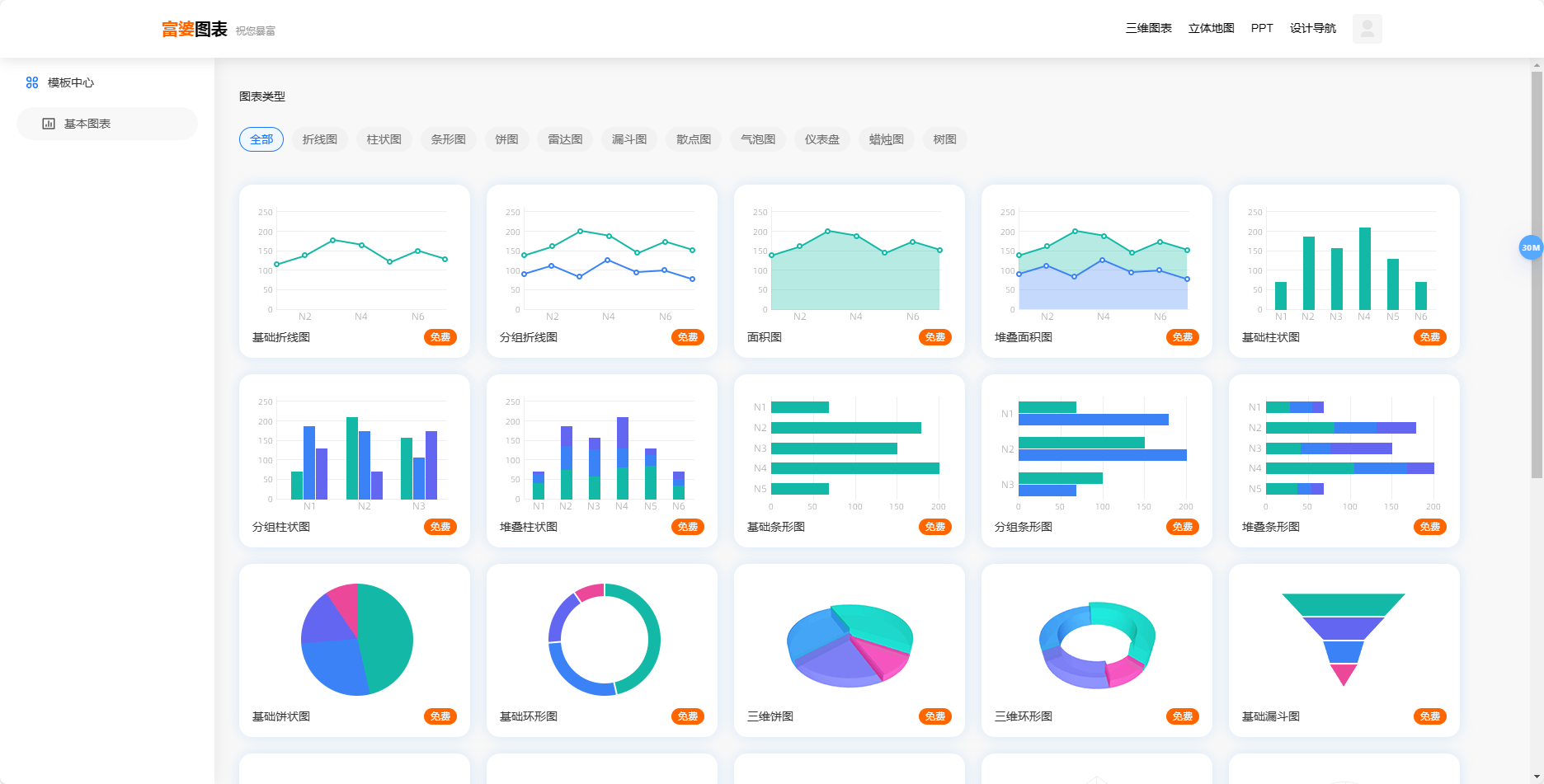Open 三维图表 in top navigation
The image size is (1544, 784).
pyautogui.click(x=1148, y=28)
